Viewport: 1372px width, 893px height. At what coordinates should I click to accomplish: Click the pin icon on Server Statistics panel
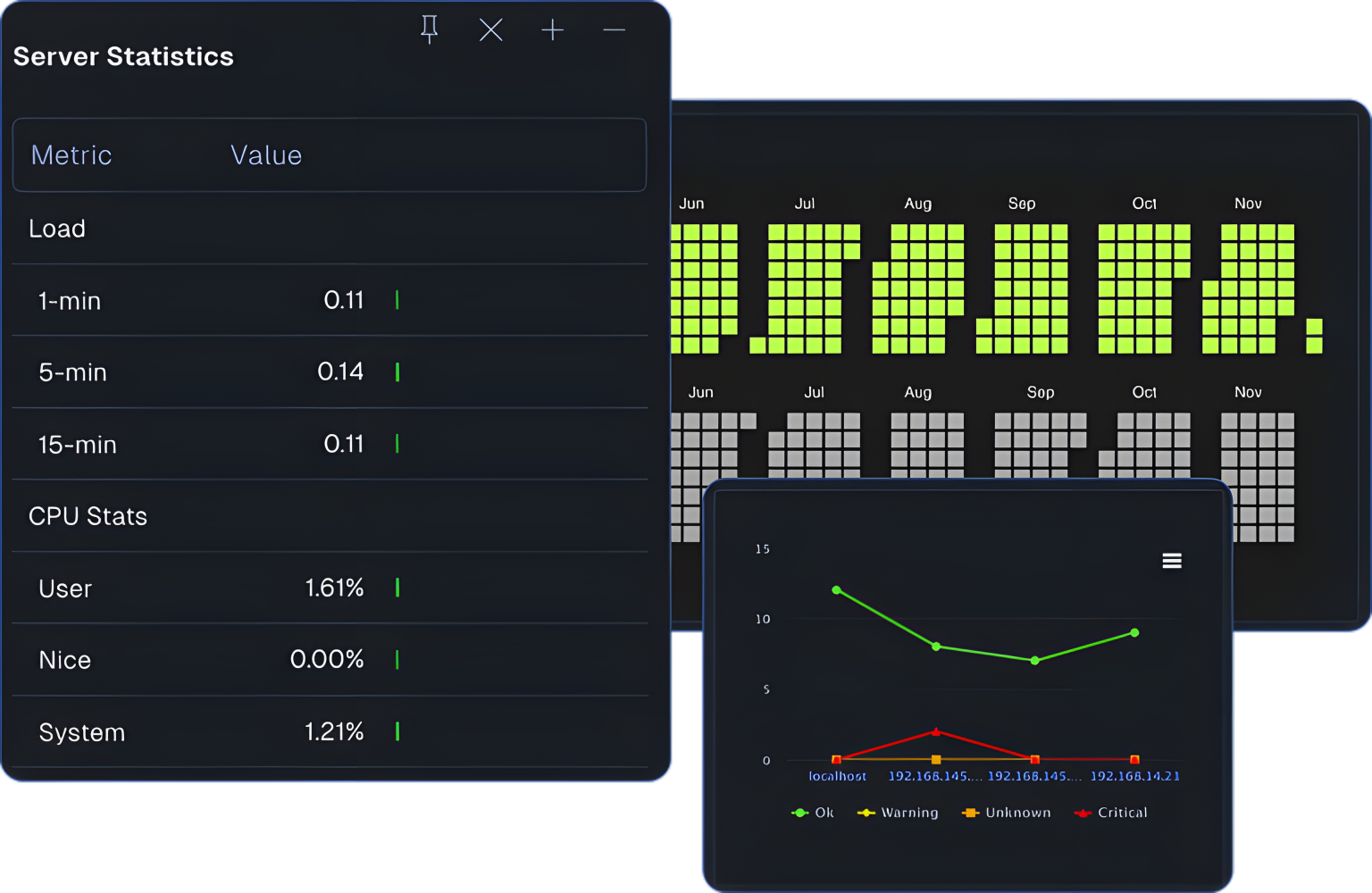tap(430, 29)
